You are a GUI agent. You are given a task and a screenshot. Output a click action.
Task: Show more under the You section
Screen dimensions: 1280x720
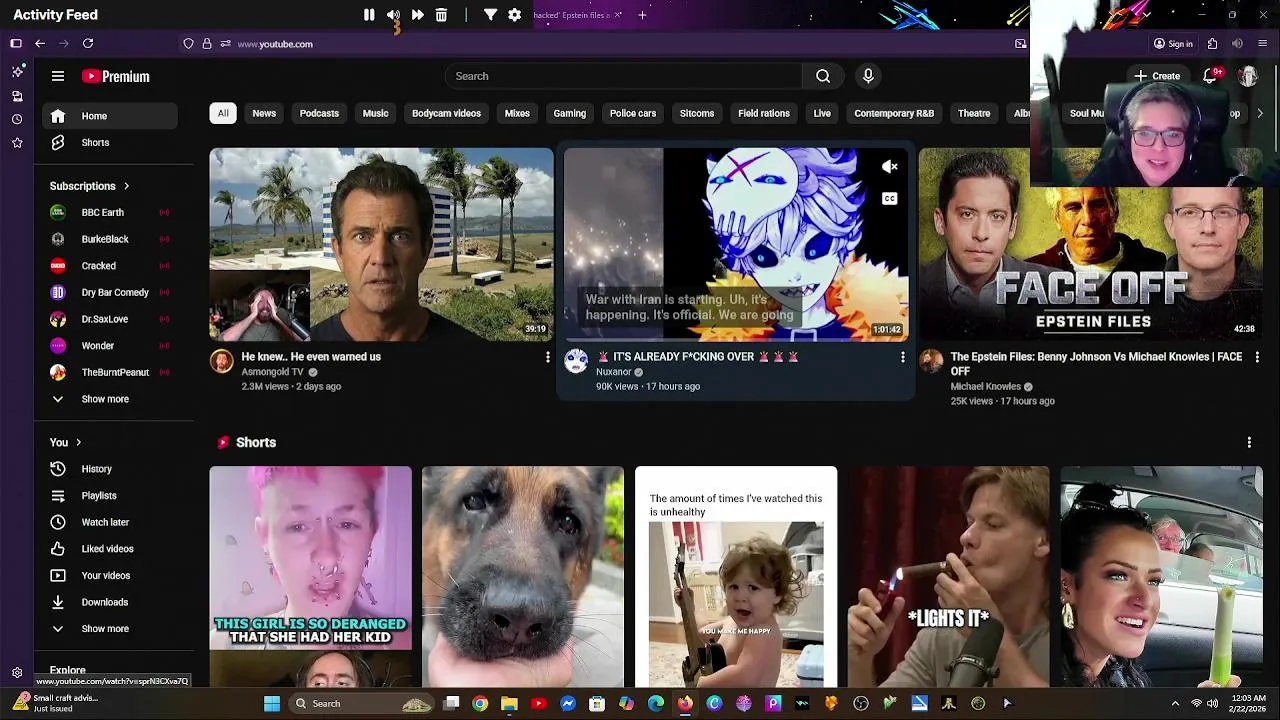110,629
